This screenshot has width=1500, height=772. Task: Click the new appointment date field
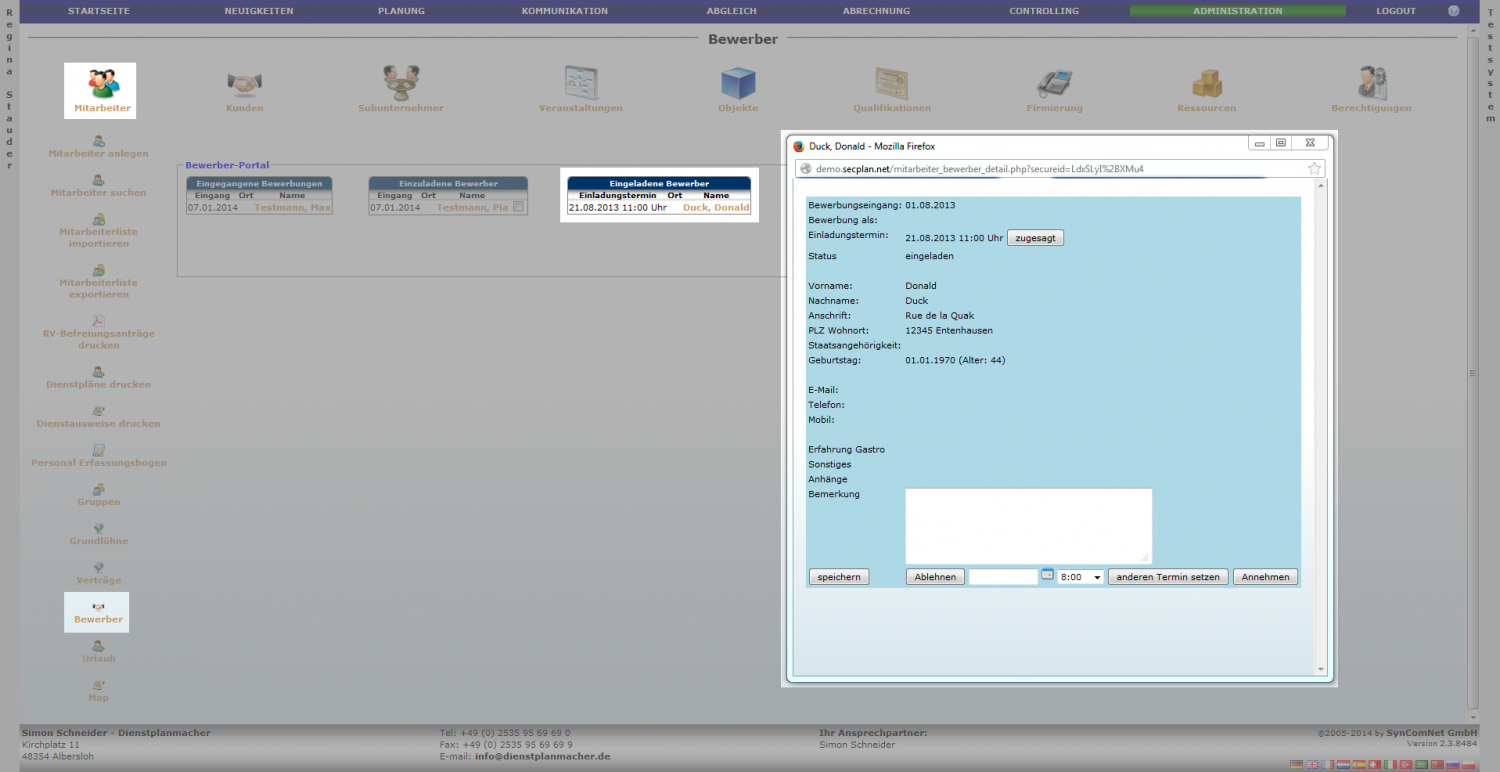coord(1003,577)
